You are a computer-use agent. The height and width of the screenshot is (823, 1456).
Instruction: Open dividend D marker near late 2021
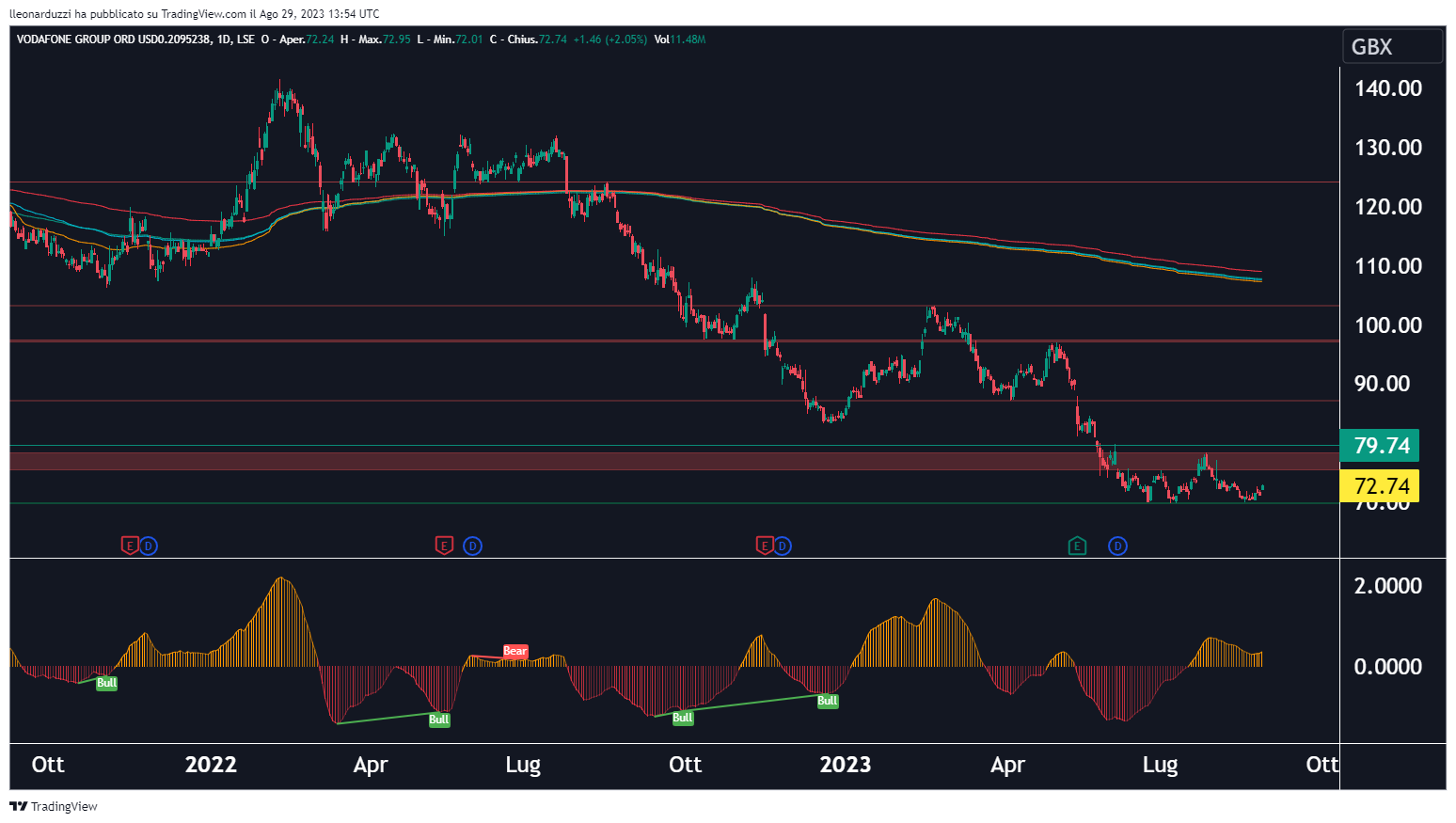(x=149, y=546)
